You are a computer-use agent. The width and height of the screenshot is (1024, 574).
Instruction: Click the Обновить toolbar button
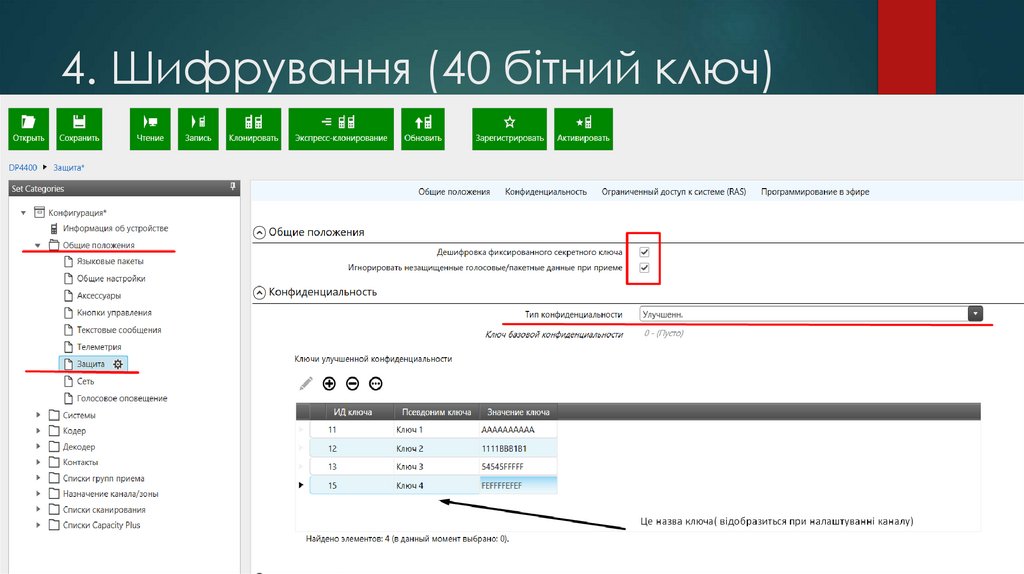point(423,129)
